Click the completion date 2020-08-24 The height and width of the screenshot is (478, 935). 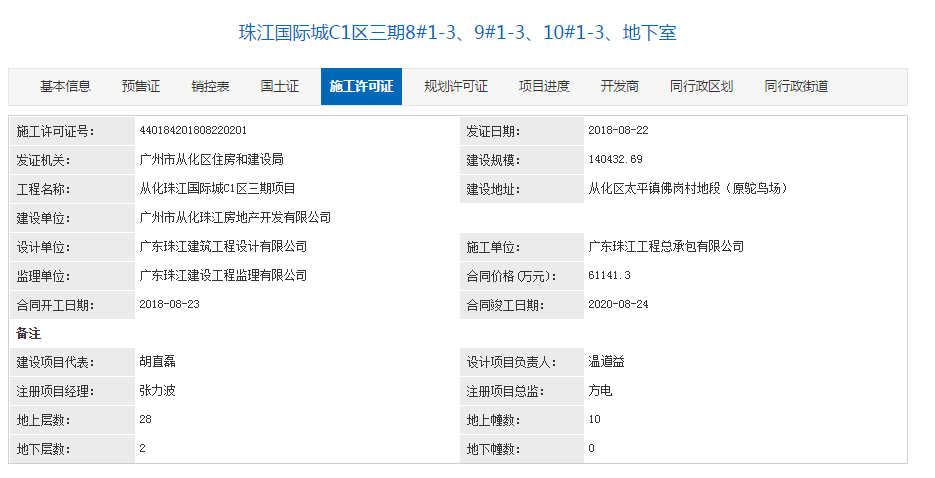point(618,304)
